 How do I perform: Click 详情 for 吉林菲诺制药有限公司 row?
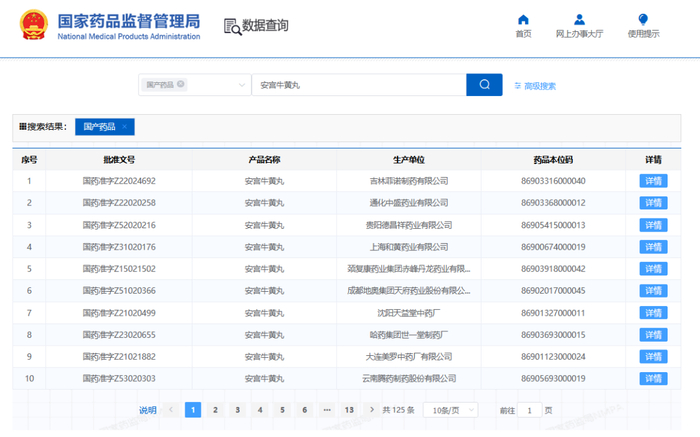click(653, 181)
